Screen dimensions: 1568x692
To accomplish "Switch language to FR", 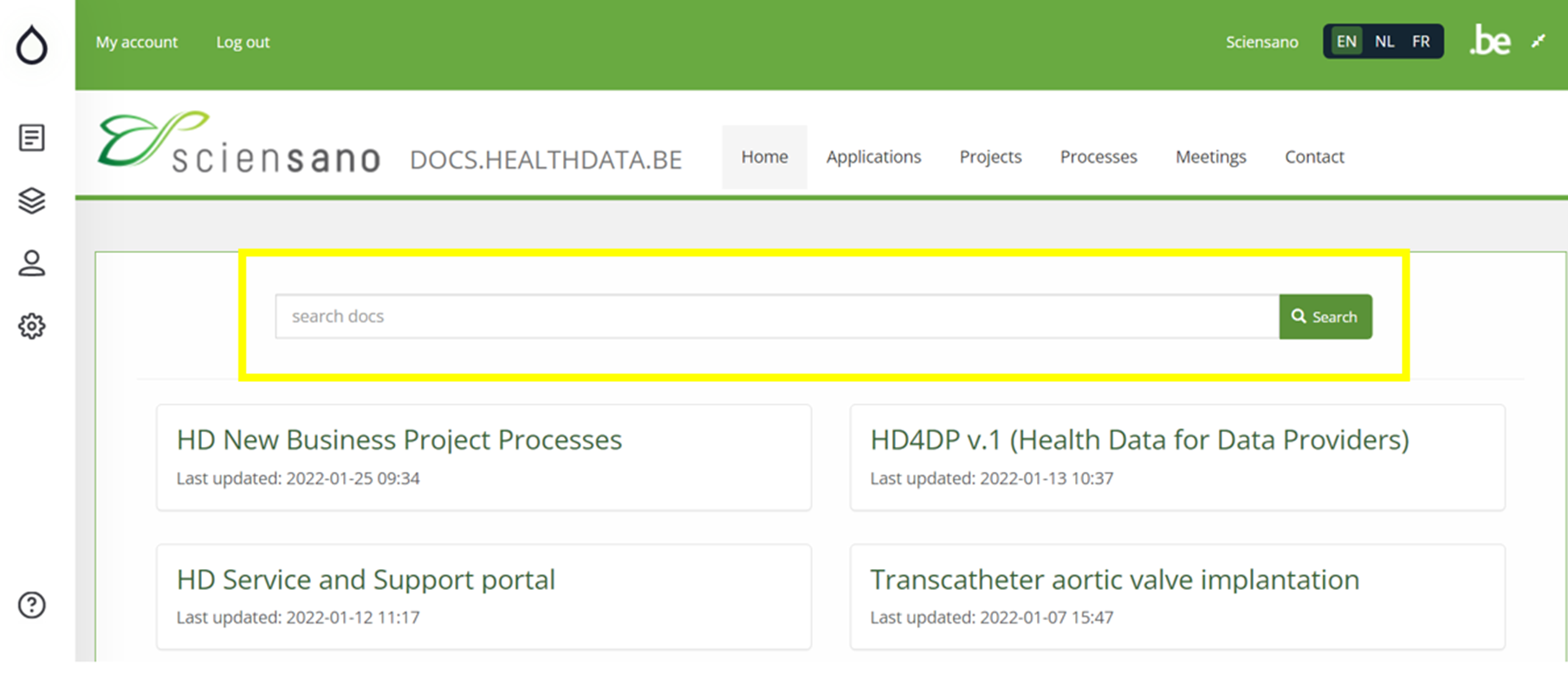I will [1421, 42].
